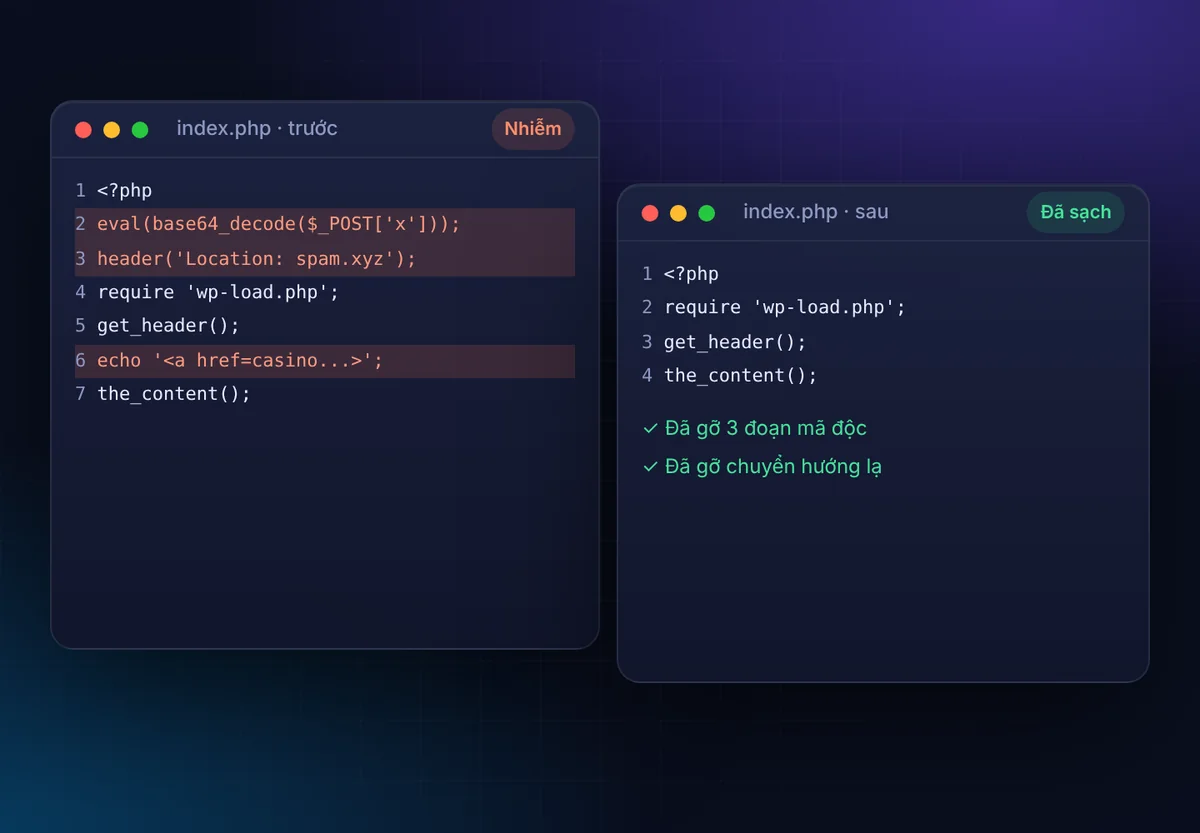Click line number 6 in the 'trước' window
The image size is (1200, 833).
80,361
